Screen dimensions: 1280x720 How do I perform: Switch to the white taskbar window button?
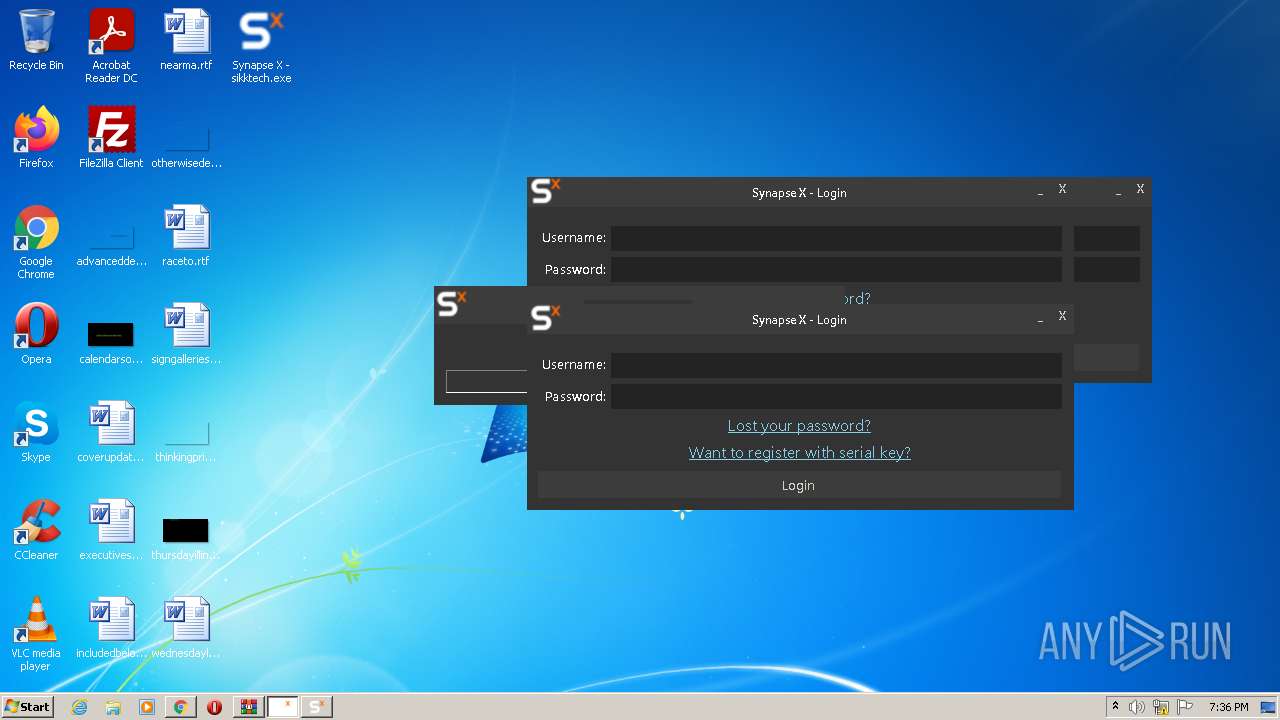point(283,707)
